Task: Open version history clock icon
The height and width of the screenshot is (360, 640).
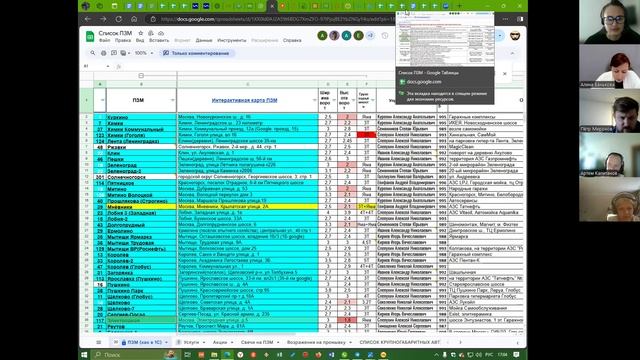Action: coord(384,36)
